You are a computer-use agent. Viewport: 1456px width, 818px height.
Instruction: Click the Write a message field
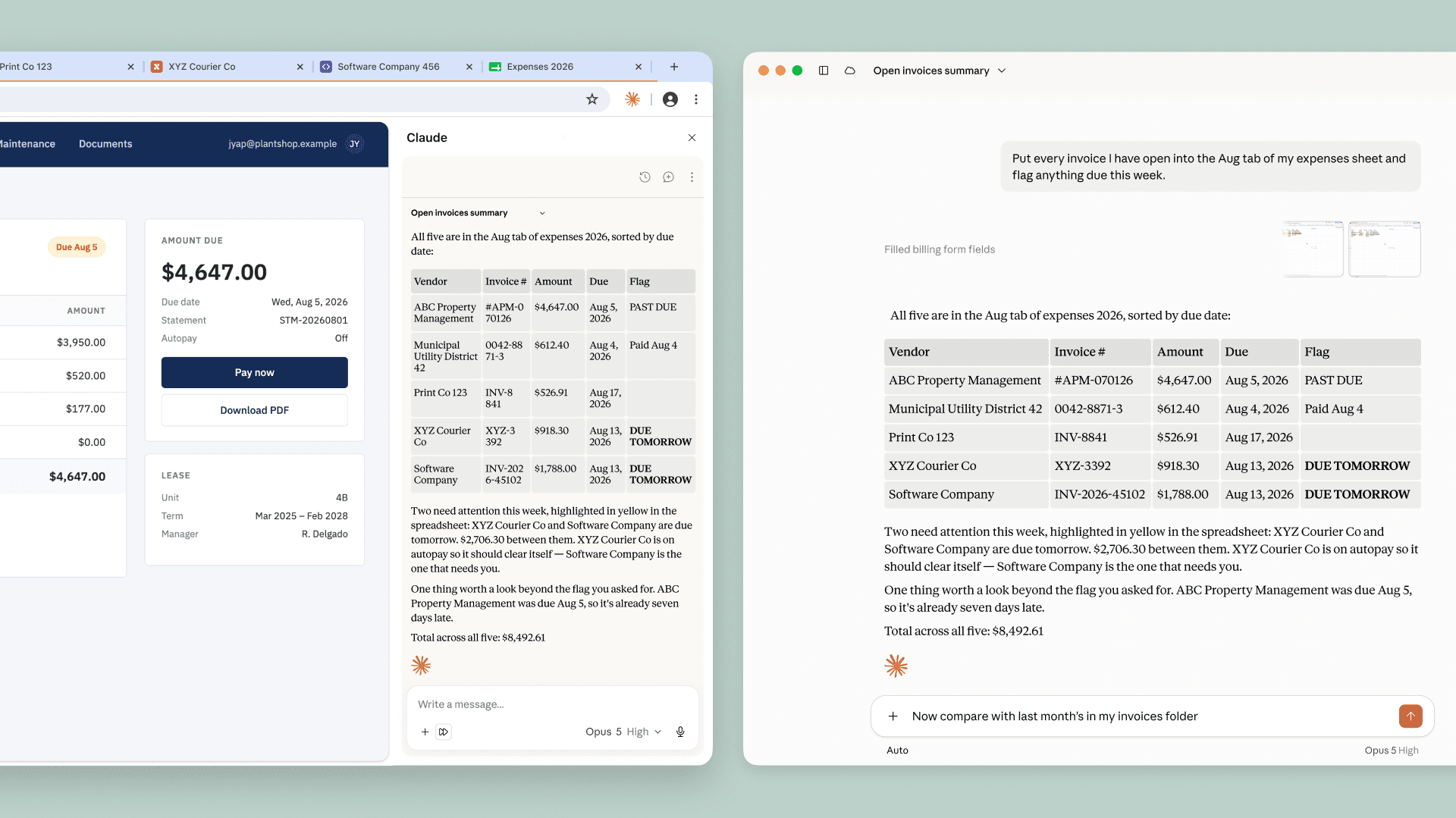tap(552, 704)
